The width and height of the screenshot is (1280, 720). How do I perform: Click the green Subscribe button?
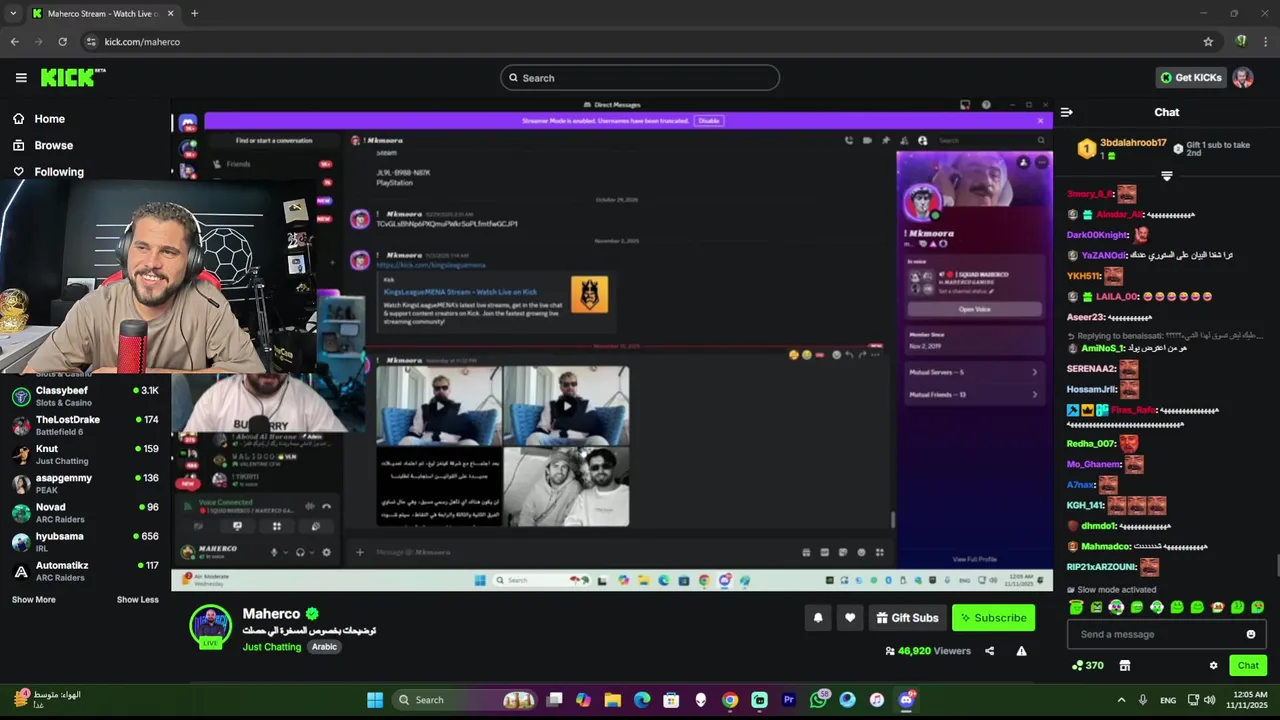coord(993,618)
